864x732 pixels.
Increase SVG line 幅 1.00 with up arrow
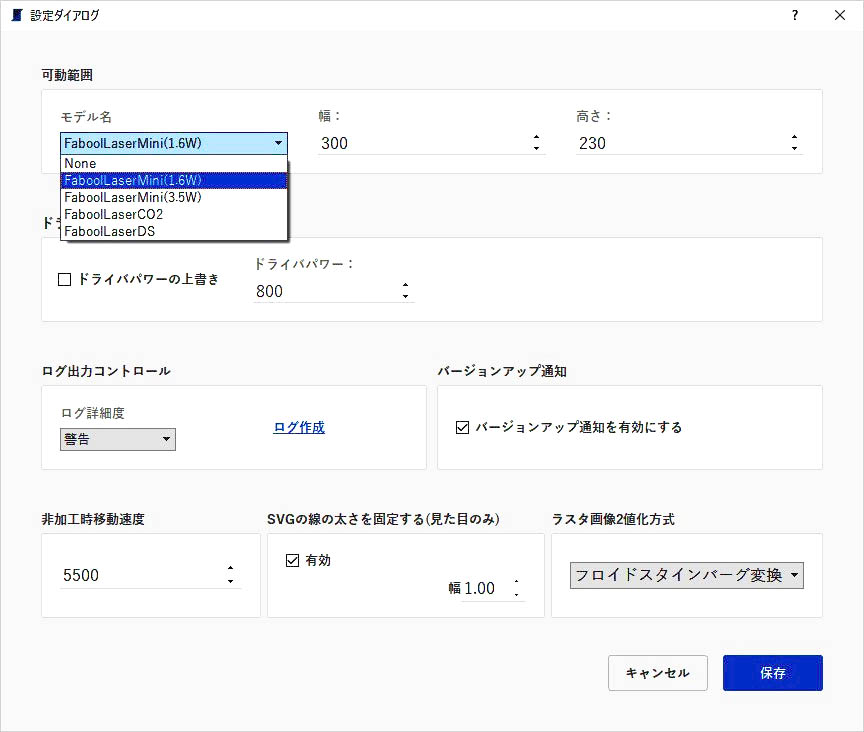pos(516,582)
